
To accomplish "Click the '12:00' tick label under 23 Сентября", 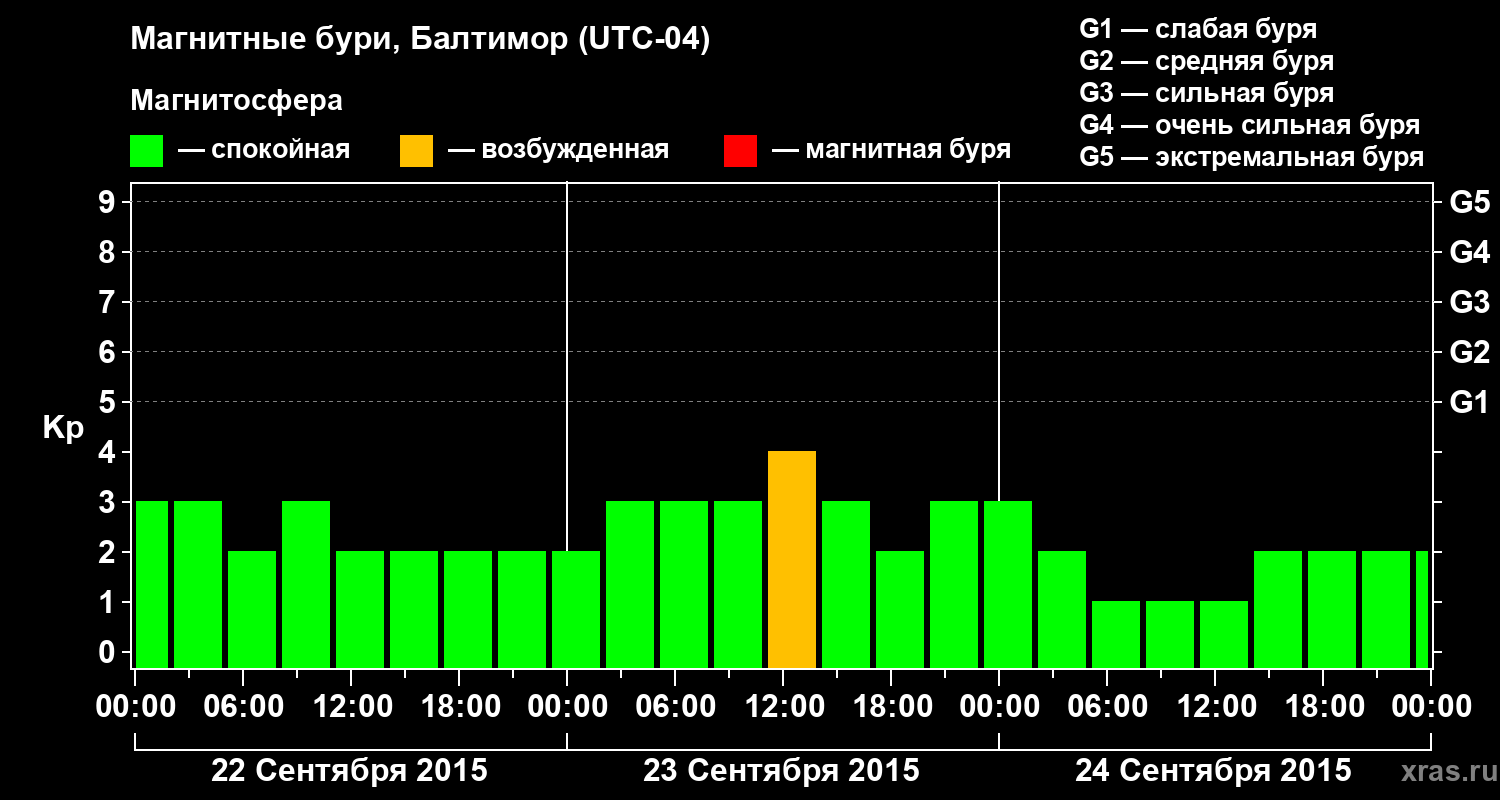I will click(783, 707).
